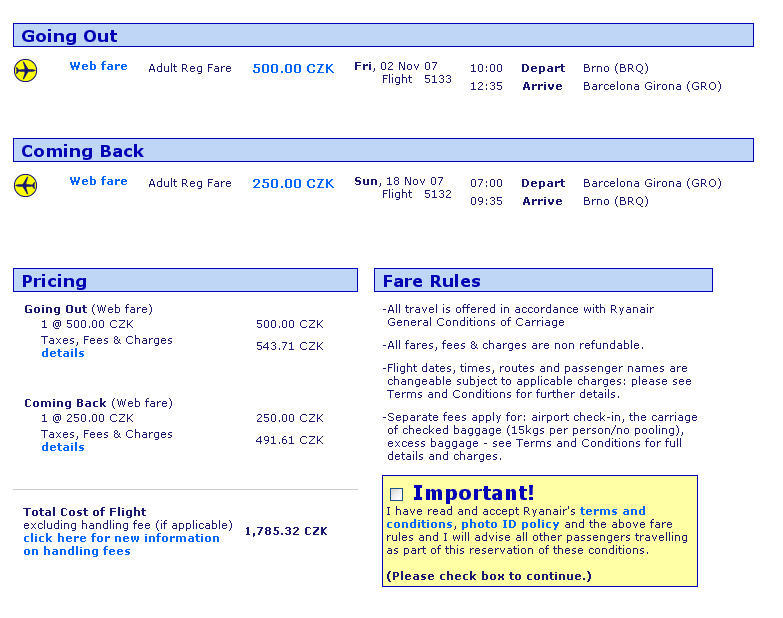The width and height of the screenshot is (783, 618).
Task: Click the 250.00 CZK return fare price
Action: [x=293, y=184]
